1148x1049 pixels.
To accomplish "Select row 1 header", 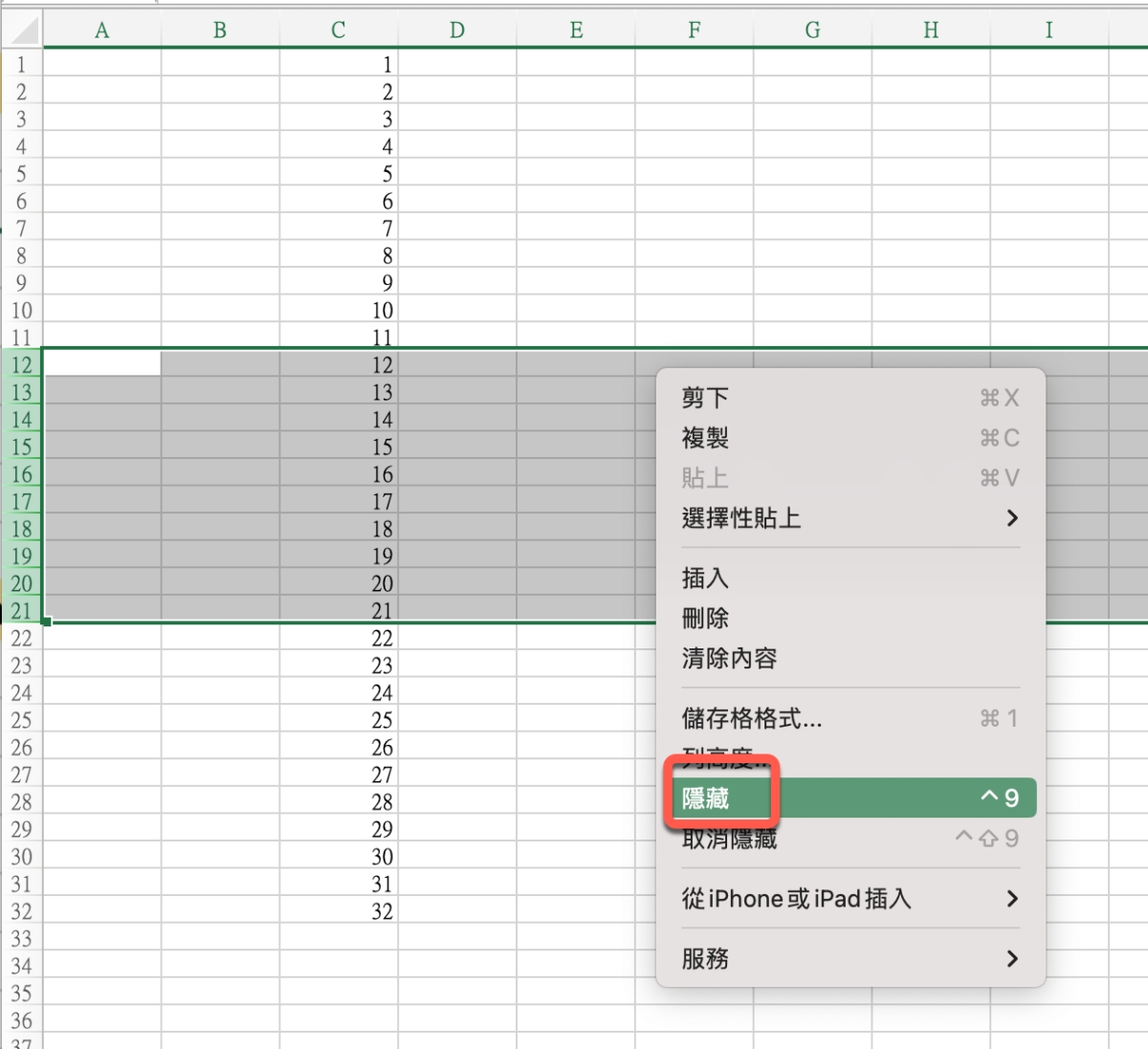I will click(22, 65).
